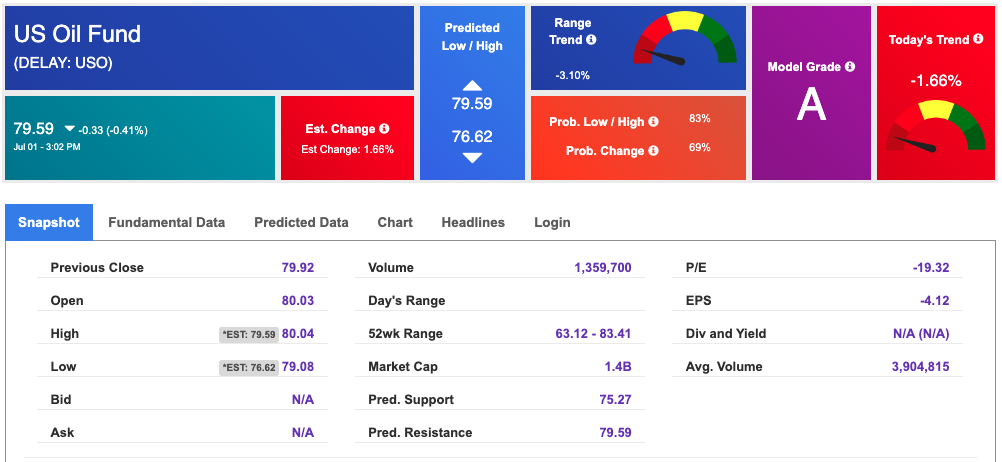The height and width of the screenshot is (462, 1002).
Task: Click the Ask N/A value
Action: (x=303, y=433)
